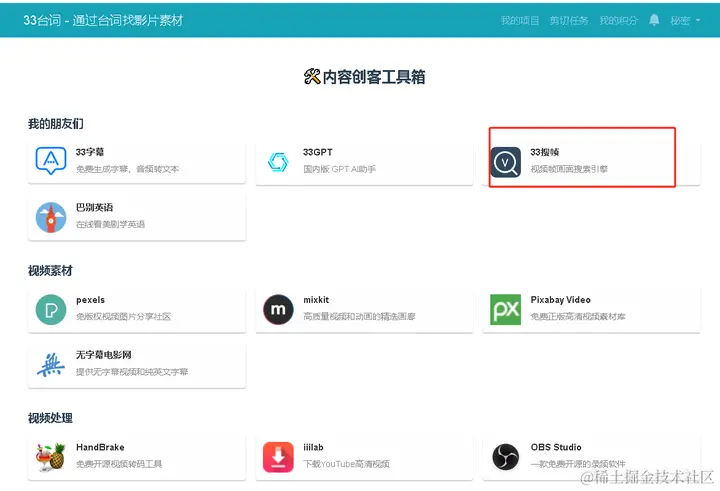This screenshot has width=720, height=491.
Task: Click the description 免费生成字幕，音频转文本
Action: pos(128,169)
